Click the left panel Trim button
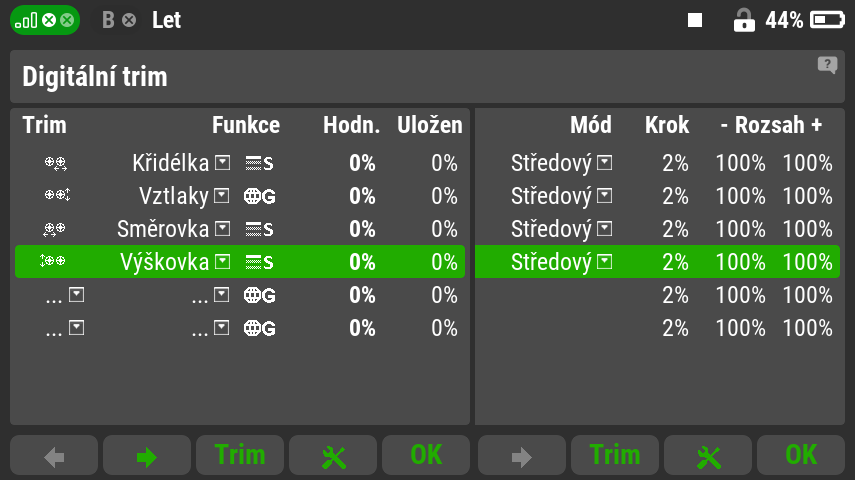 click(x=240, y=455)
